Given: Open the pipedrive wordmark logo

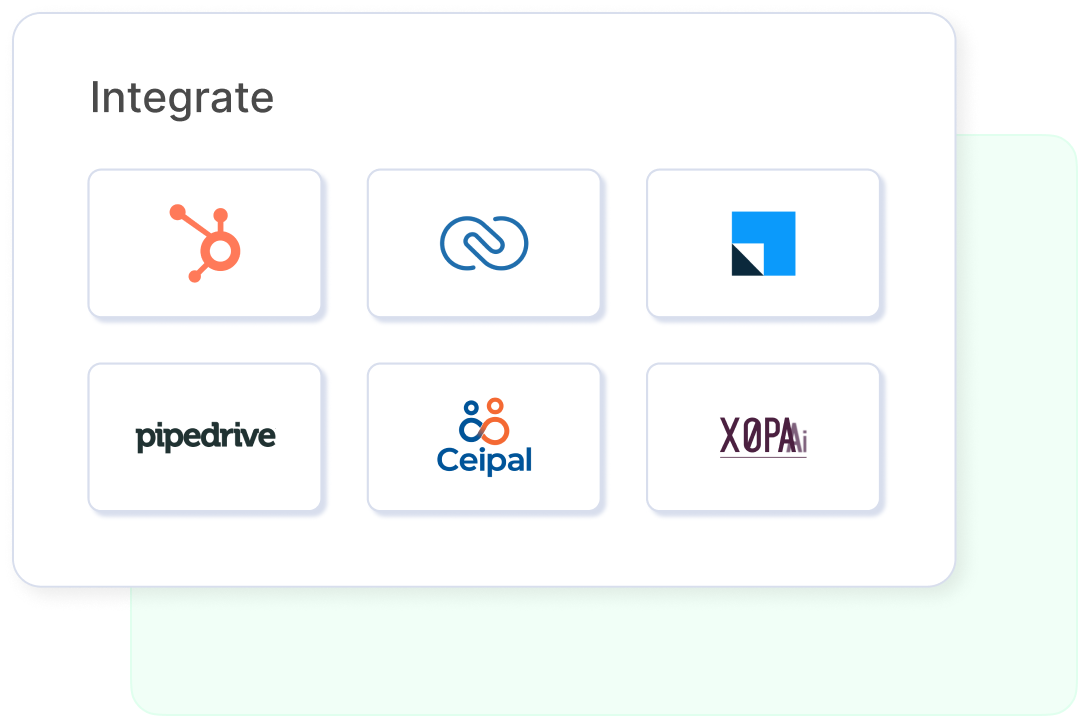Looking at the screenshot, I should (x=206, y=437).
